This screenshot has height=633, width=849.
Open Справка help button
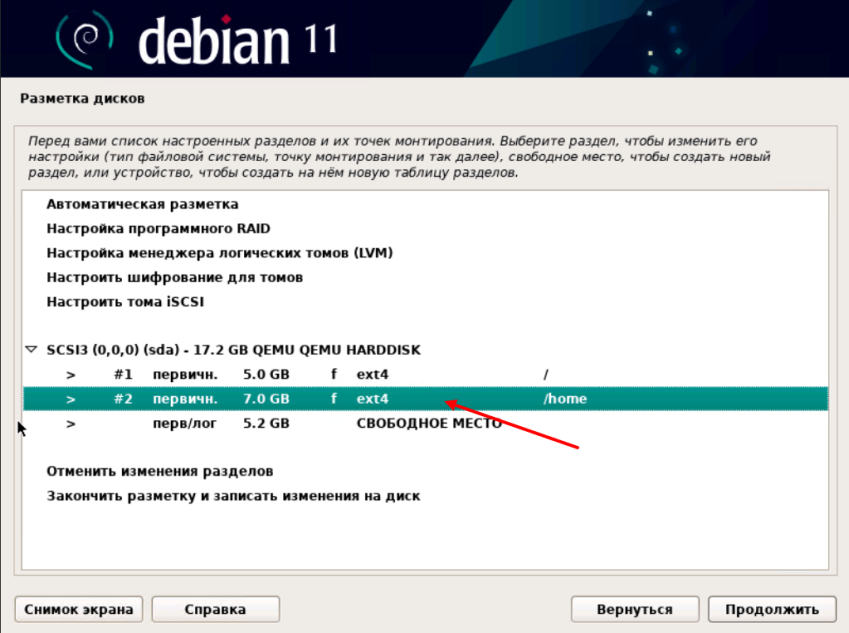(215, 609)
